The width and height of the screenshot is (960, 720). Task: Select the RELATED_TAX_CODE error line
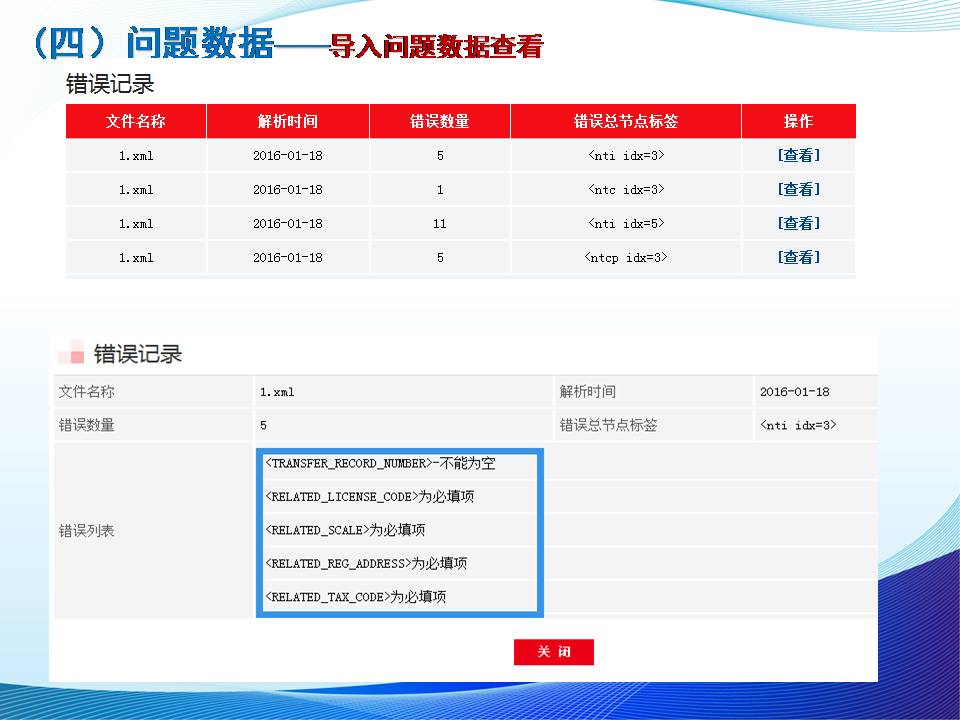click(355, 597)
